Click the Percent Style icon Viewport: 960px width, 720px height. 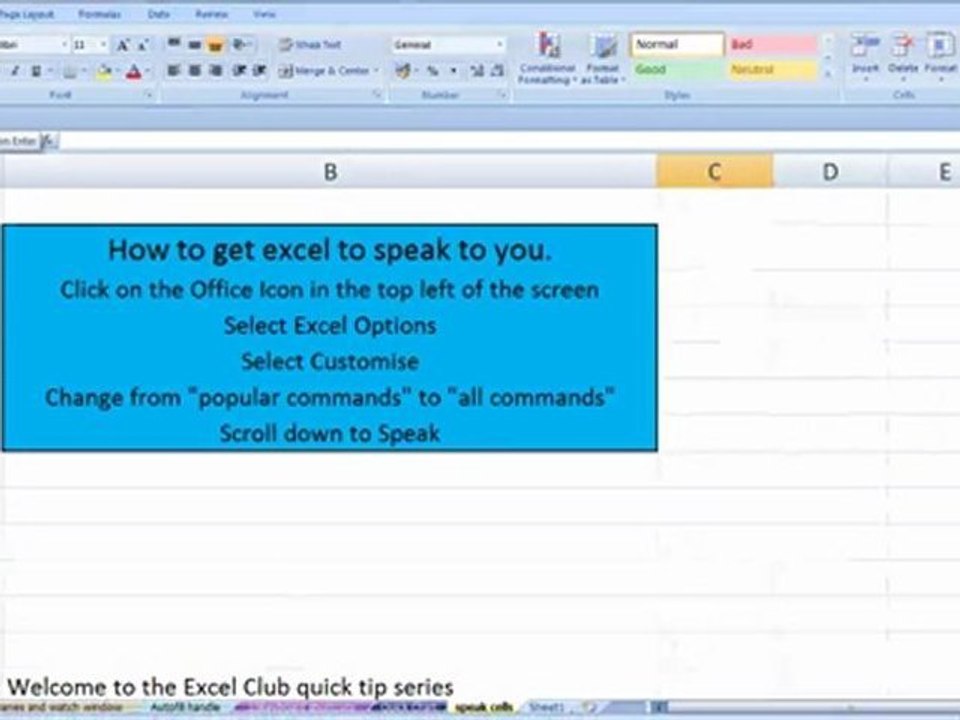coord(432,71)
